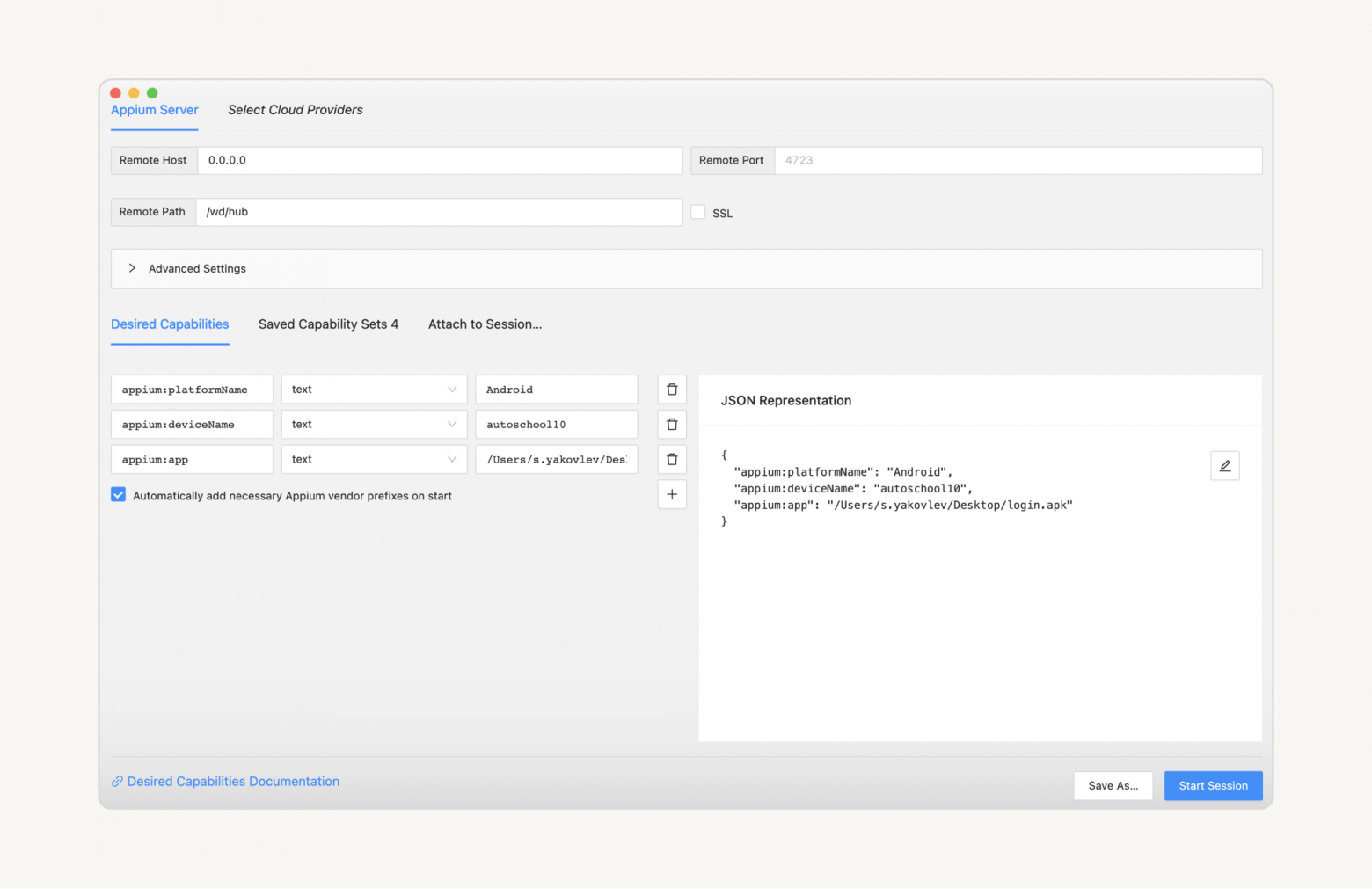1372x889 pixels.
Task: Focus the Remote Port input field
Action: (x=1018, y=161)
